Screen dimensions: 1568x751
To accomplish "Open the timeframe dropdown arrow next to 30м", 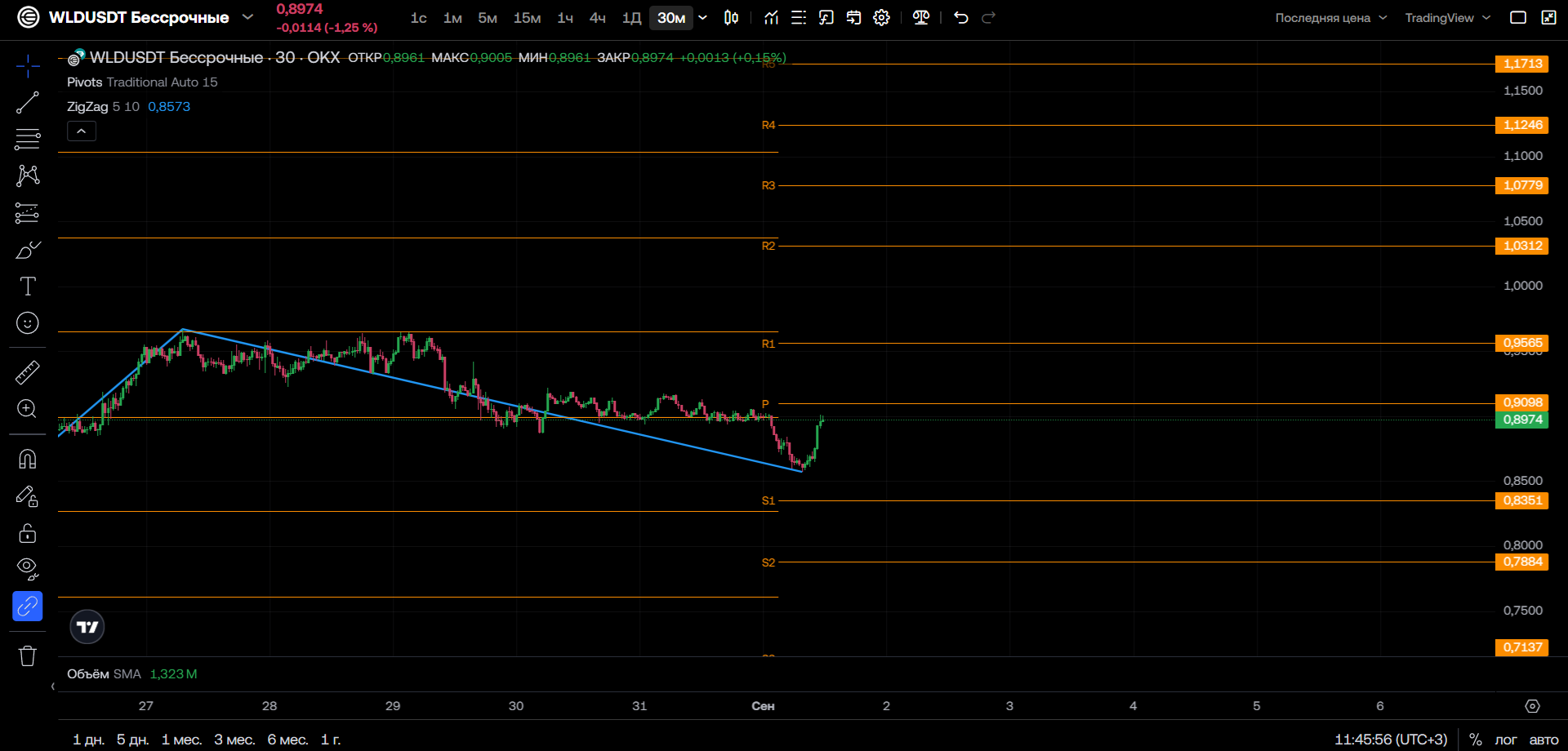I will point(702,18).
